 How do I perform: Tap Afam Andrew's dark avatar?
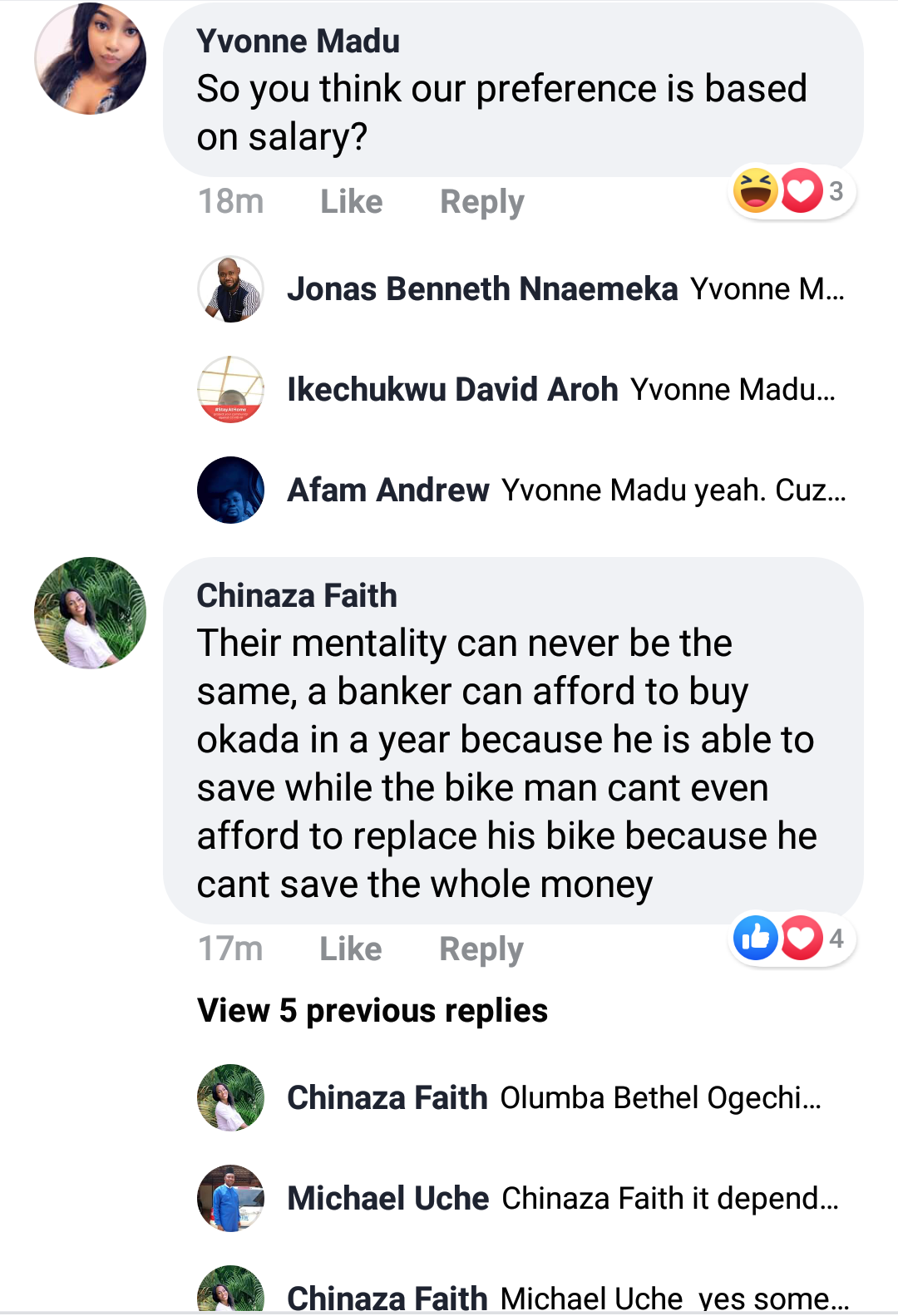click(230, 490)
